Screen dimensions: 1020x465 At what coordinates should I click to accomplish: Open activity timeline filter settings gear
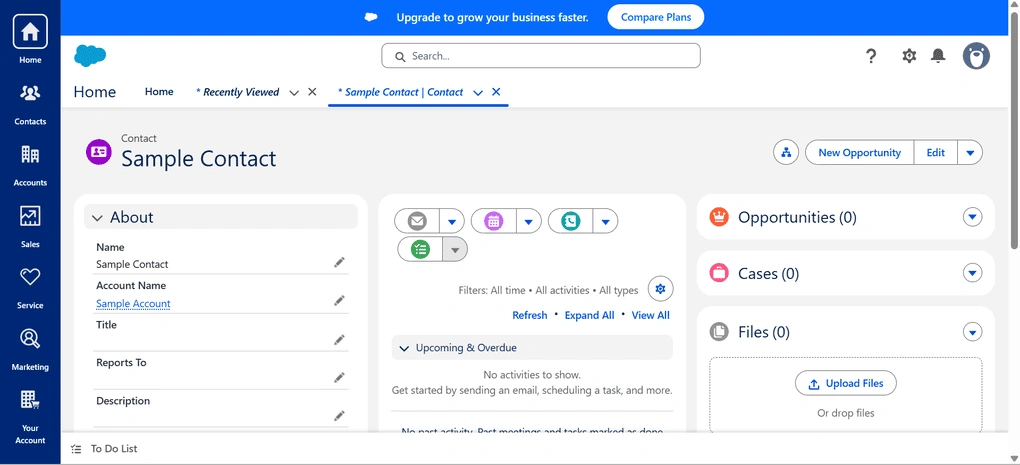click(660, 289)
